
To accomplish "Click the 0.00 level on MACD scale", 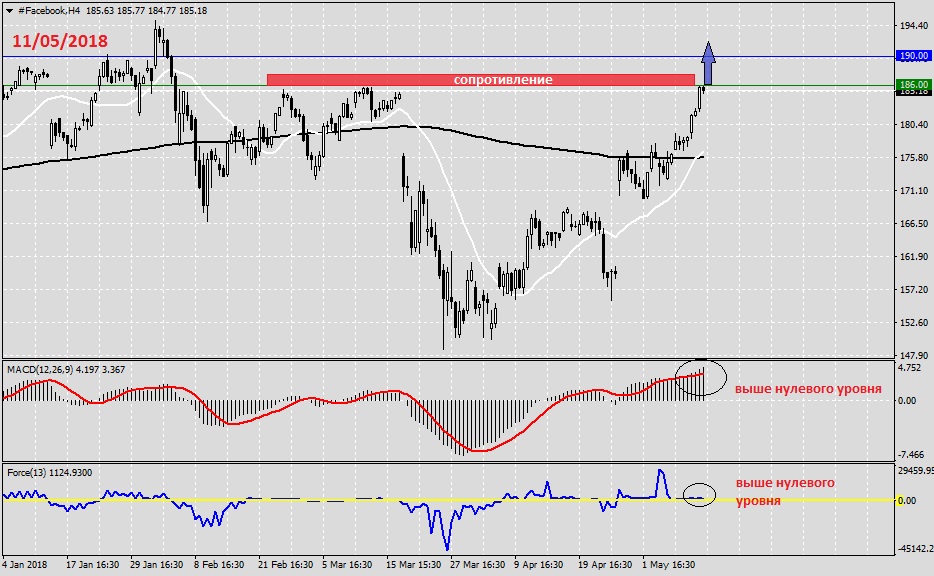I will (905, 400).
